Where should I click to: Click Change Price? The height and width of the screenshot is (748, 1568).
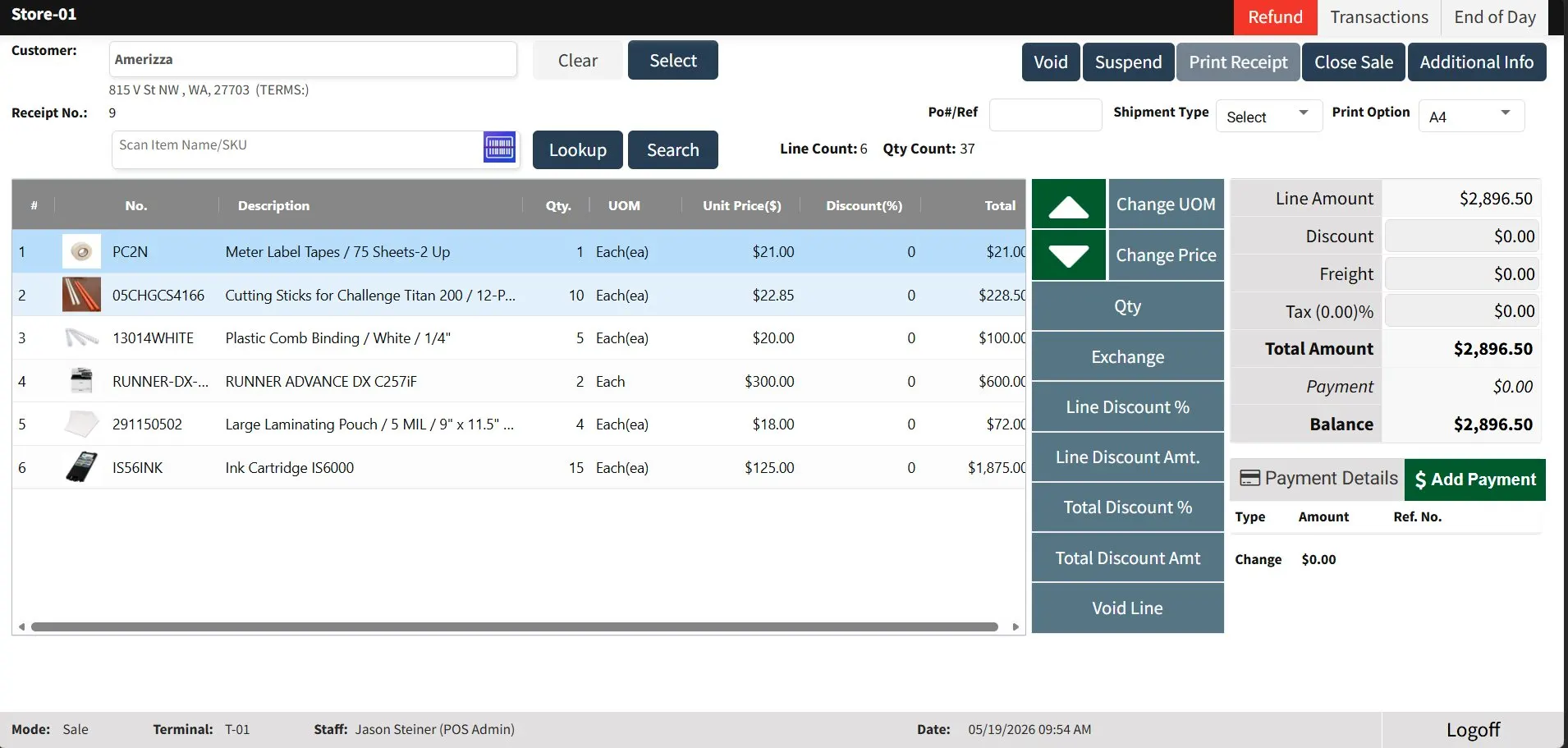click(1166, 255)
